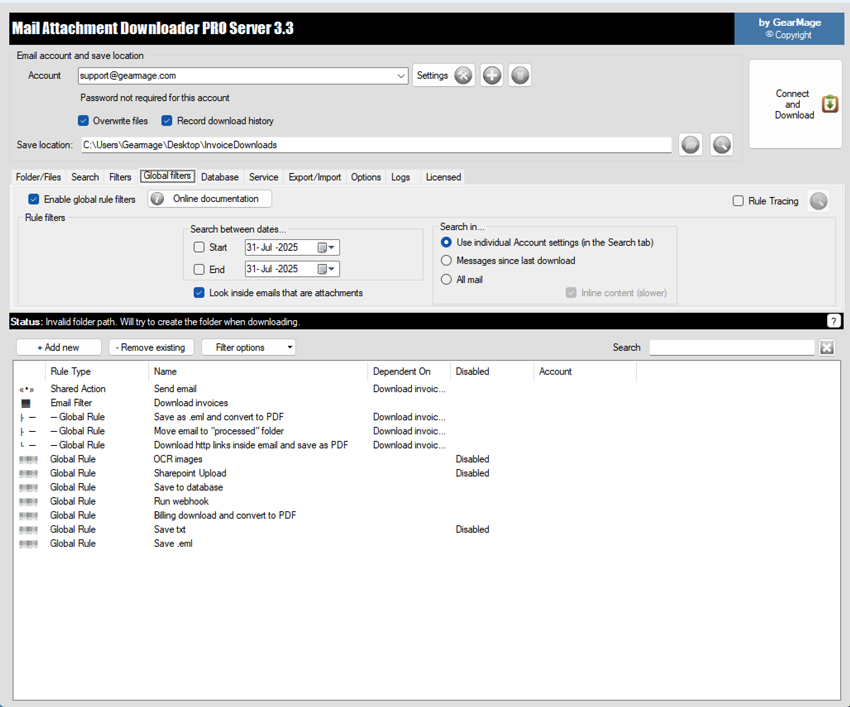Delete the account using the trash icon

click(520, 75)
